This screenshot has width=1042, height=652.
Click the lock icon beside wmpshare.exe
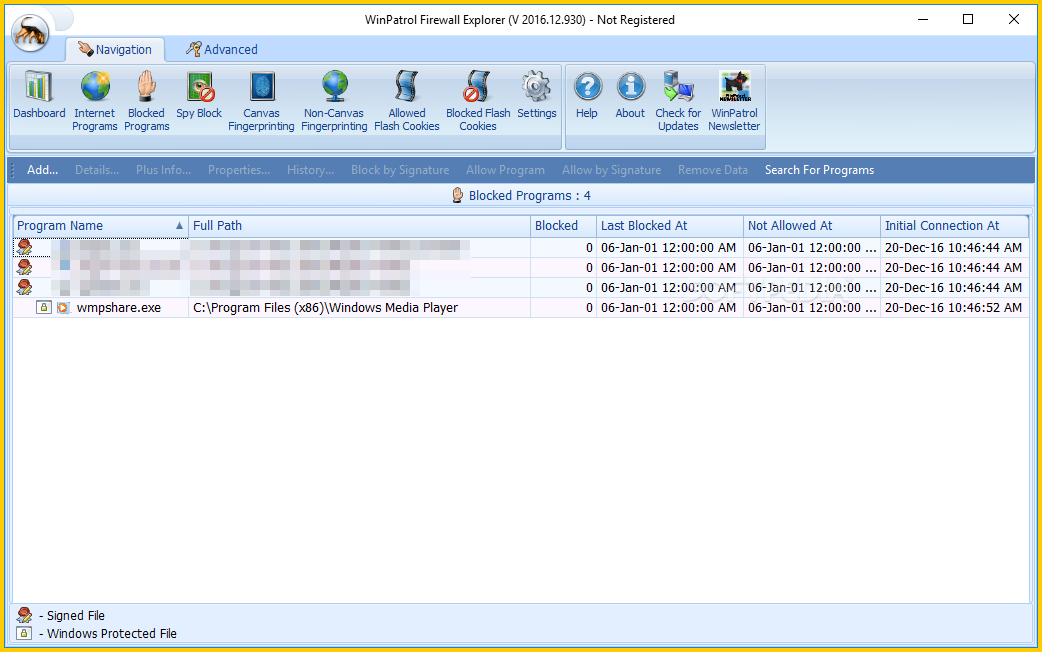[43, 307]
